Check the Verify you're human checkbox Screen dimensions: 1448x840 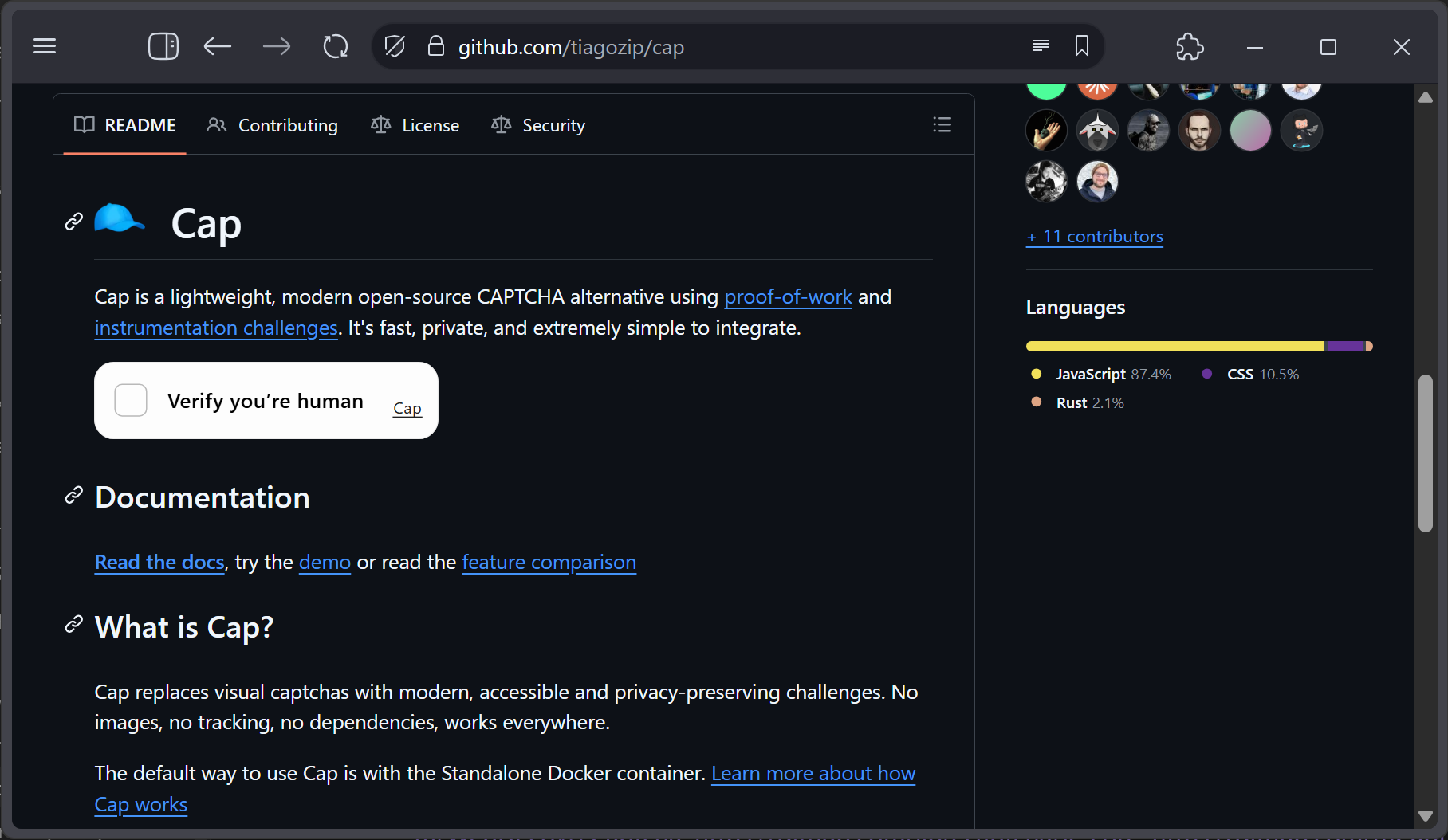[131, 400]
